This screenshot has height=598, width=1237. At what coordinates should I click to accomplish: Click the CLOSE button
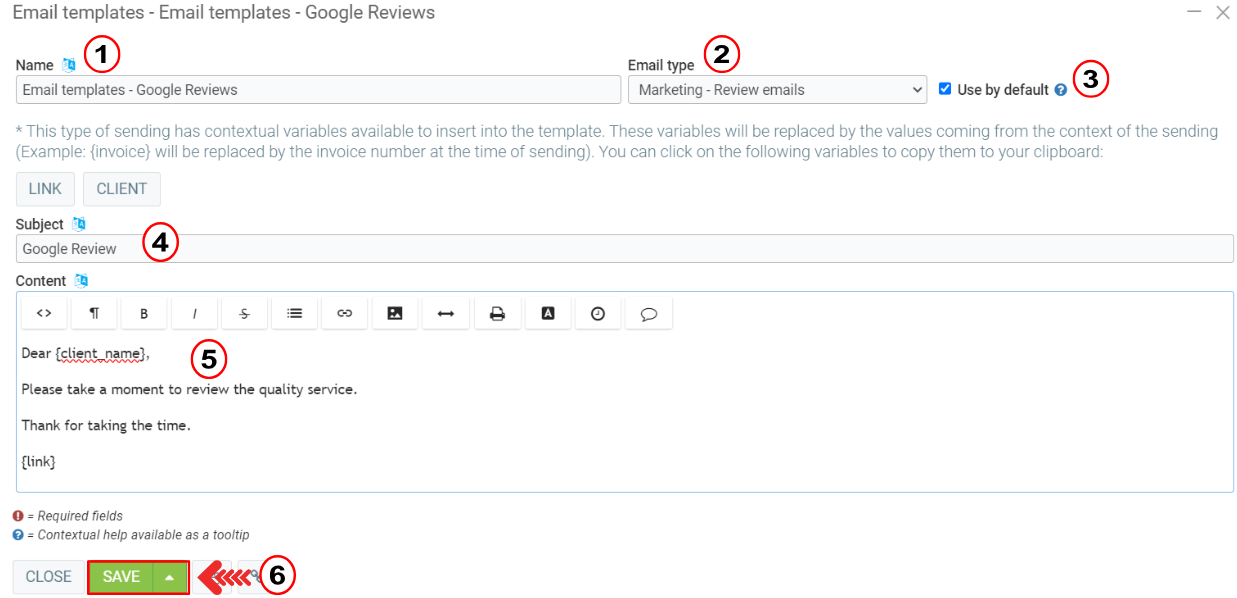(x=48, y=577)
